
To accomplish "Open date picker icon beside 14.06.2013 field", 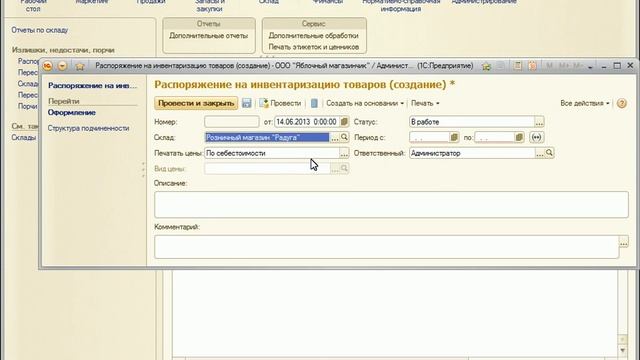I will [344, 122].
